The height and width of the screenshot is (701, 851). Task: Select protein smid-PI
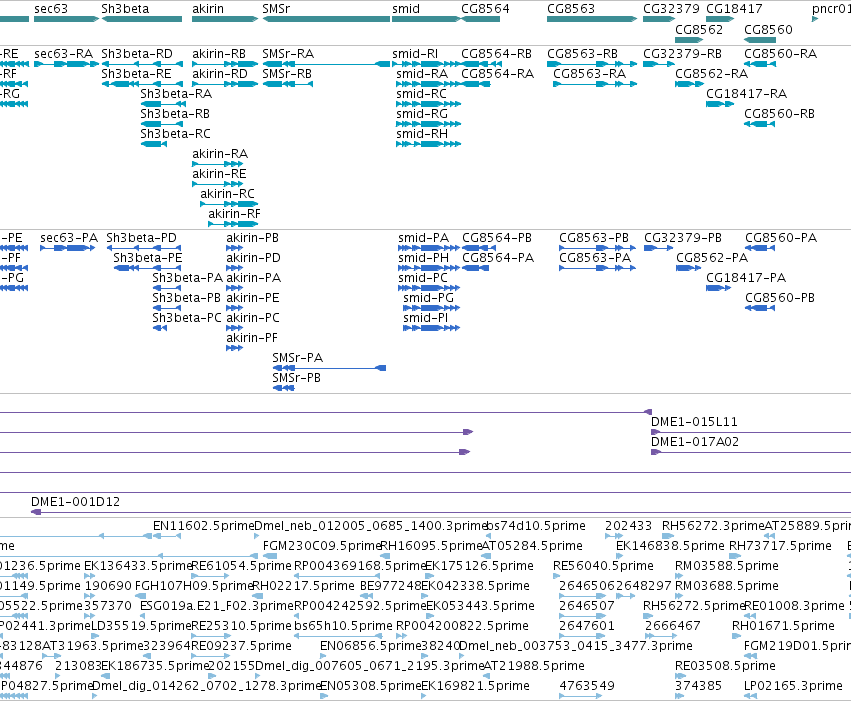(x=426, y=318)
